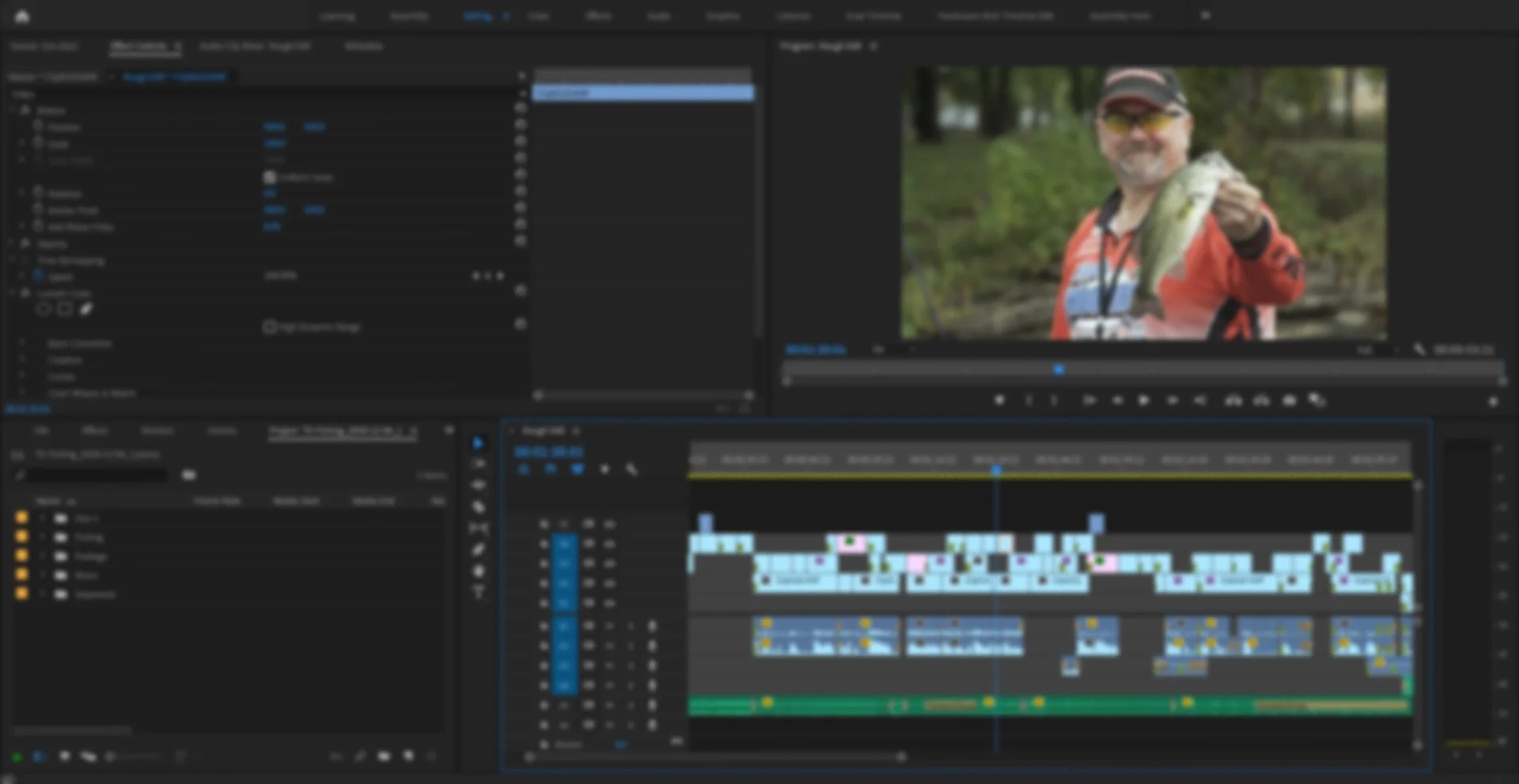The height and width of the screenshot is (784, 1519).
Task: Expand the Creative section
Action: (x=22, y=360)
